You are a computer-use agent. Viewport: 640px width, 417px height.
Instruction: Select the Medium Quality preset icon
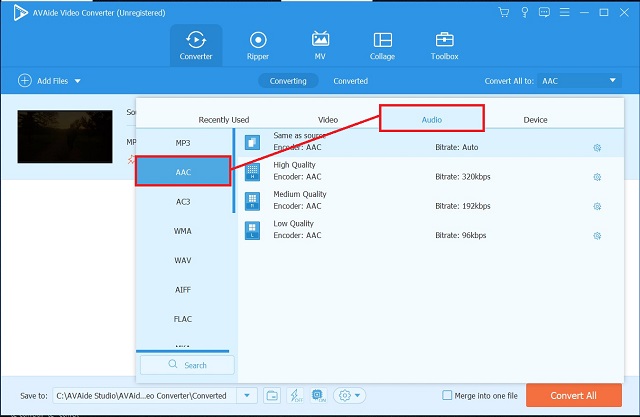[x=252, y=201]
